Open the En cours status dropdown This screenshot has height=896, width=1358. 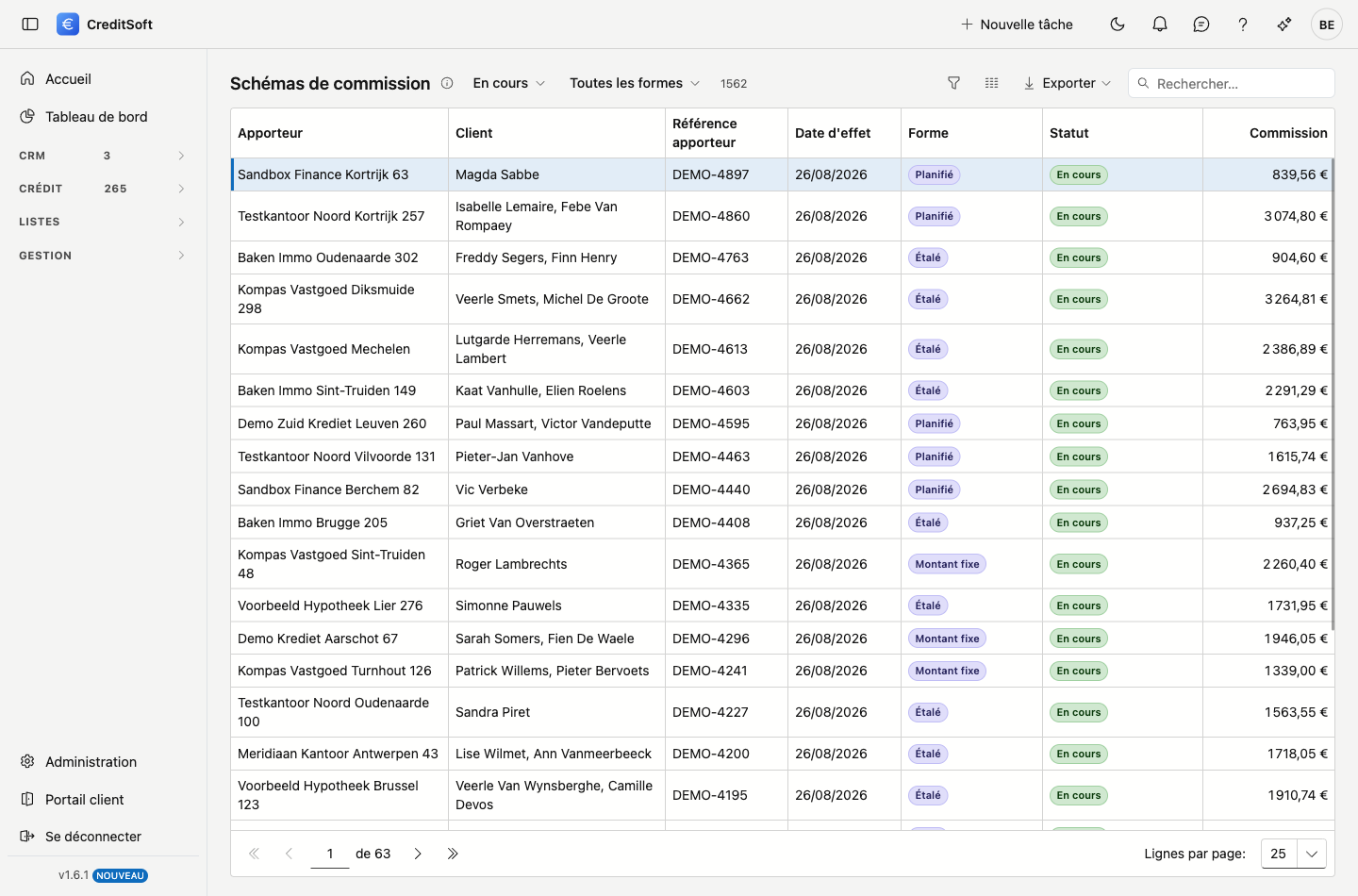coord(509,83)
